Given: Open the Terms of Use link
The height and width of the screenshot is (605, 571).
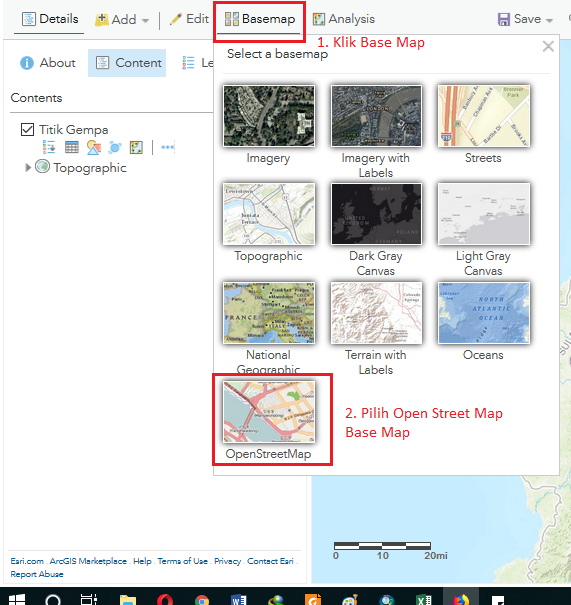Looking at the screenshot, I should (x=182, y=561).
